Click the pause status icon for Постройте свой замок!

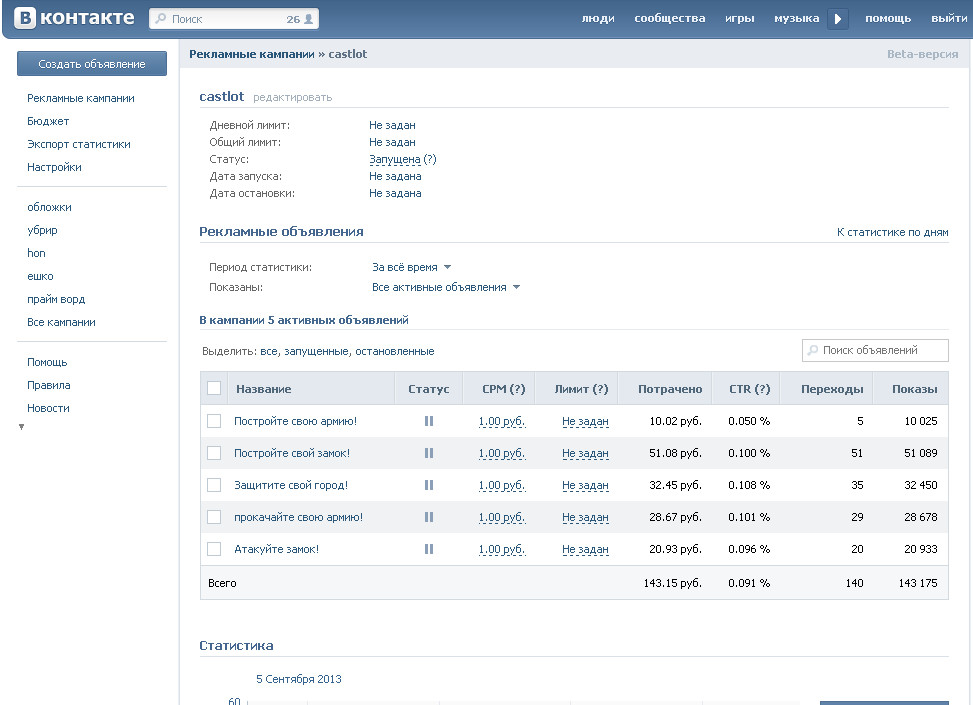[x=429, y=453]
